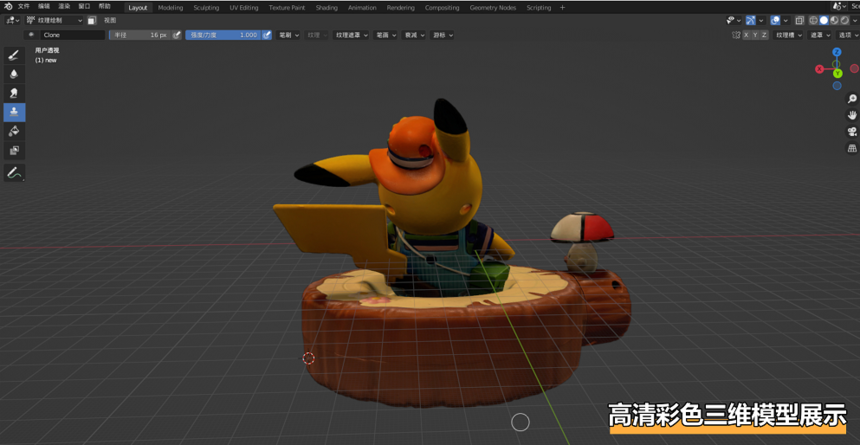Viewport: 860px width, 445px height.
Task: Open the 文件 menu
Action: pyautogui.click(x=23, y=7)
